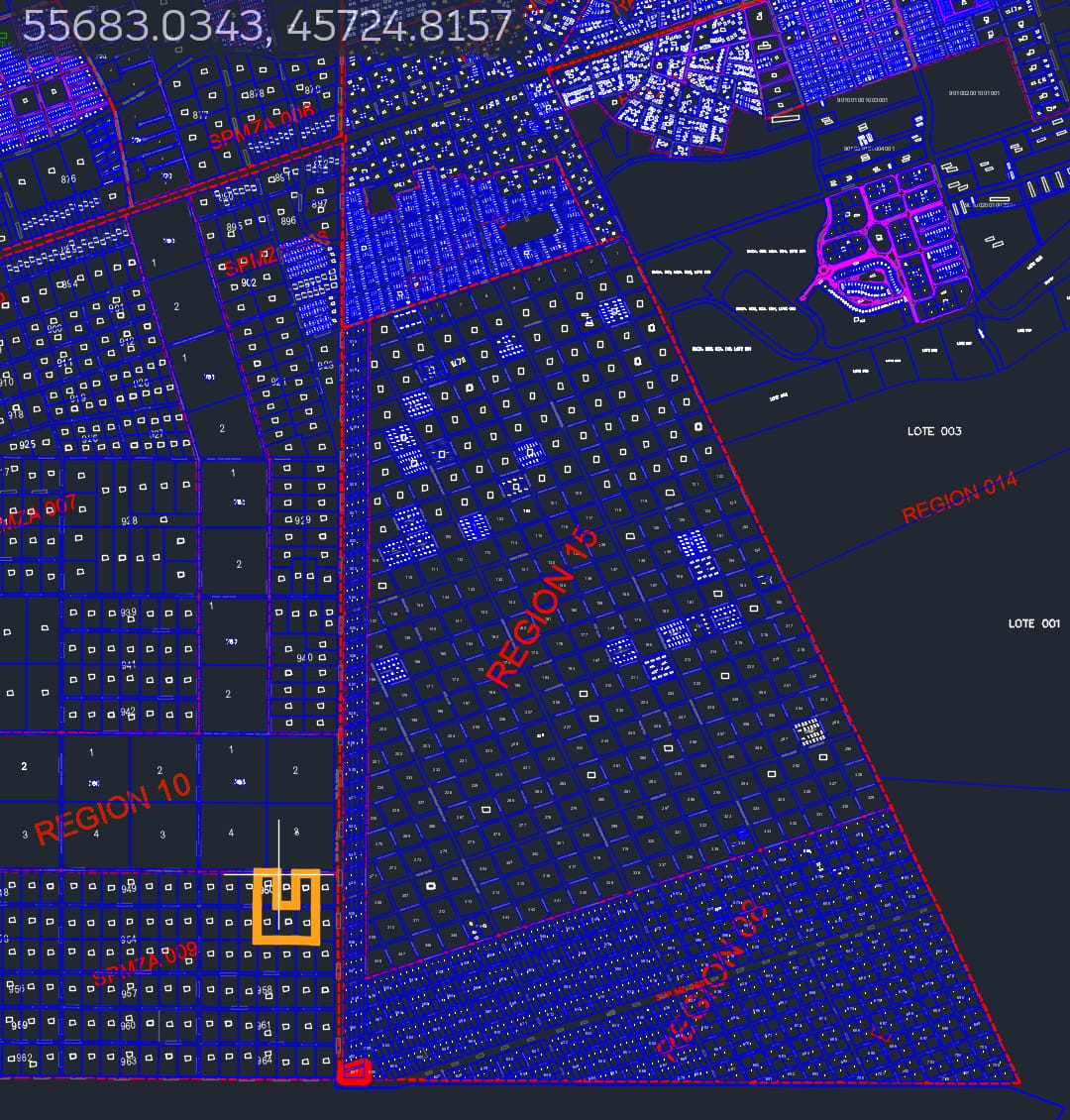Click the SPMZA 006 zone label
The height and width of the screenshot is (1120, 1070).
tap(262, 125)
